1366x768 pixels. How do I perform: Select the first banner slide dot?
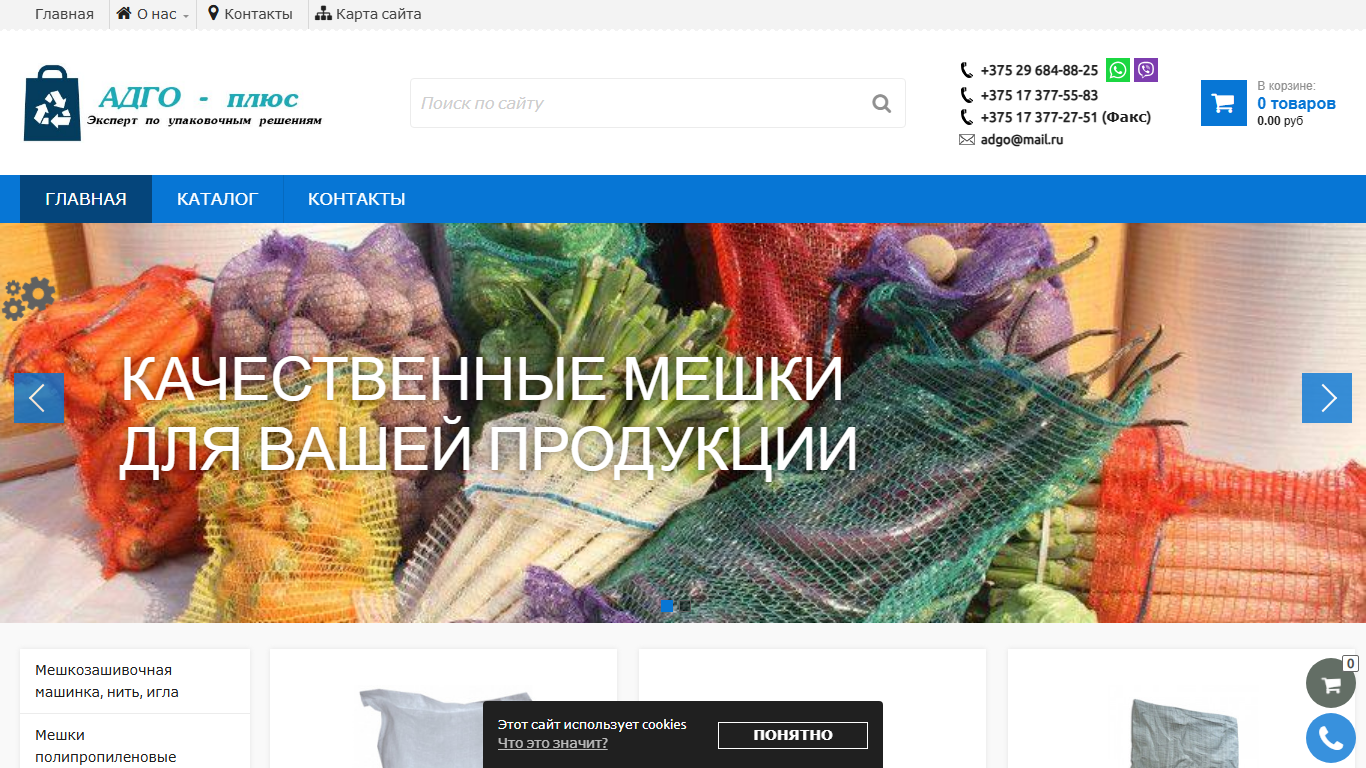(x=667, y=605)
